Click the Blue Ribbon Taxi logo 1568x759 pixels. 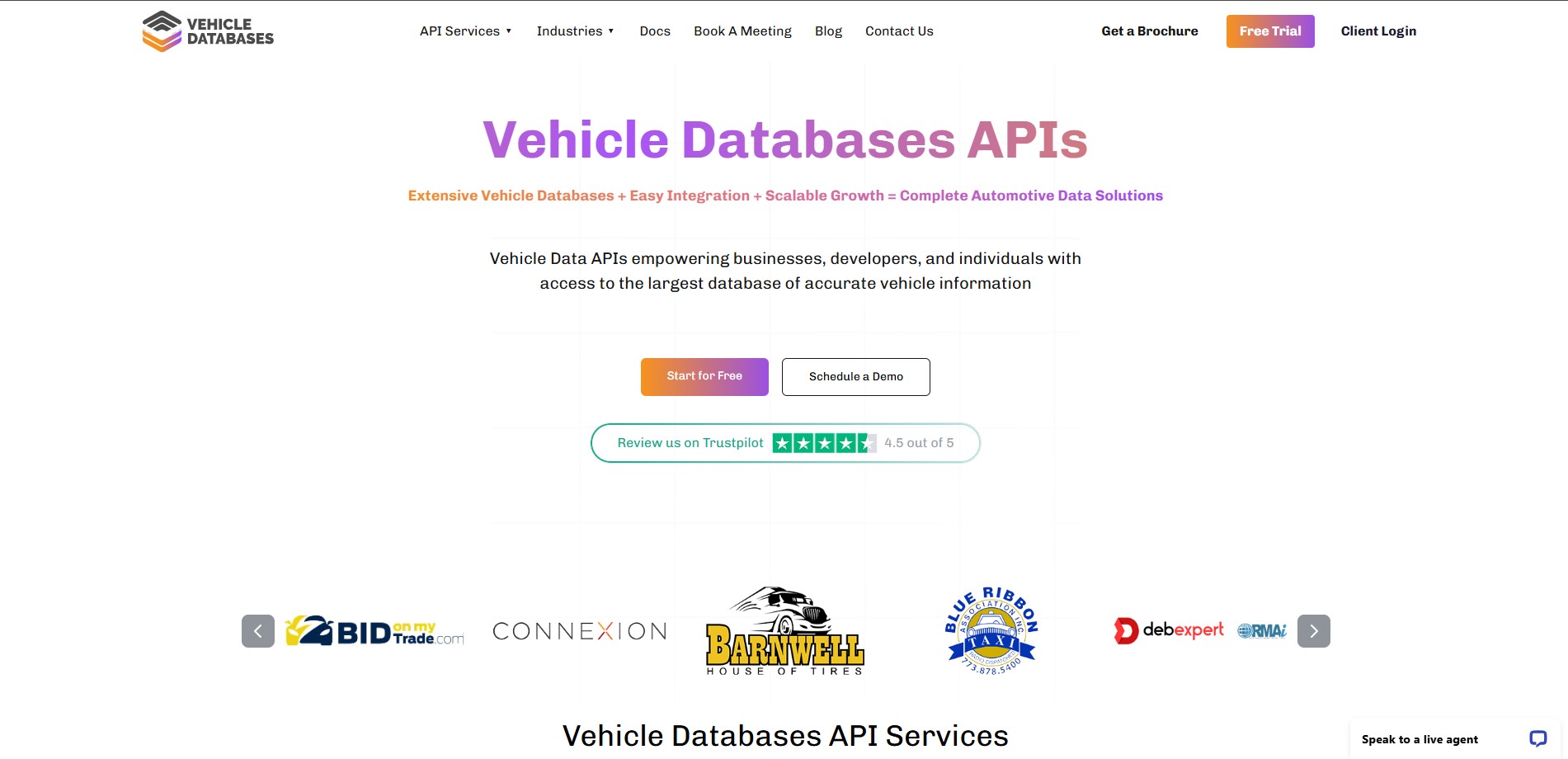(991, 631)
